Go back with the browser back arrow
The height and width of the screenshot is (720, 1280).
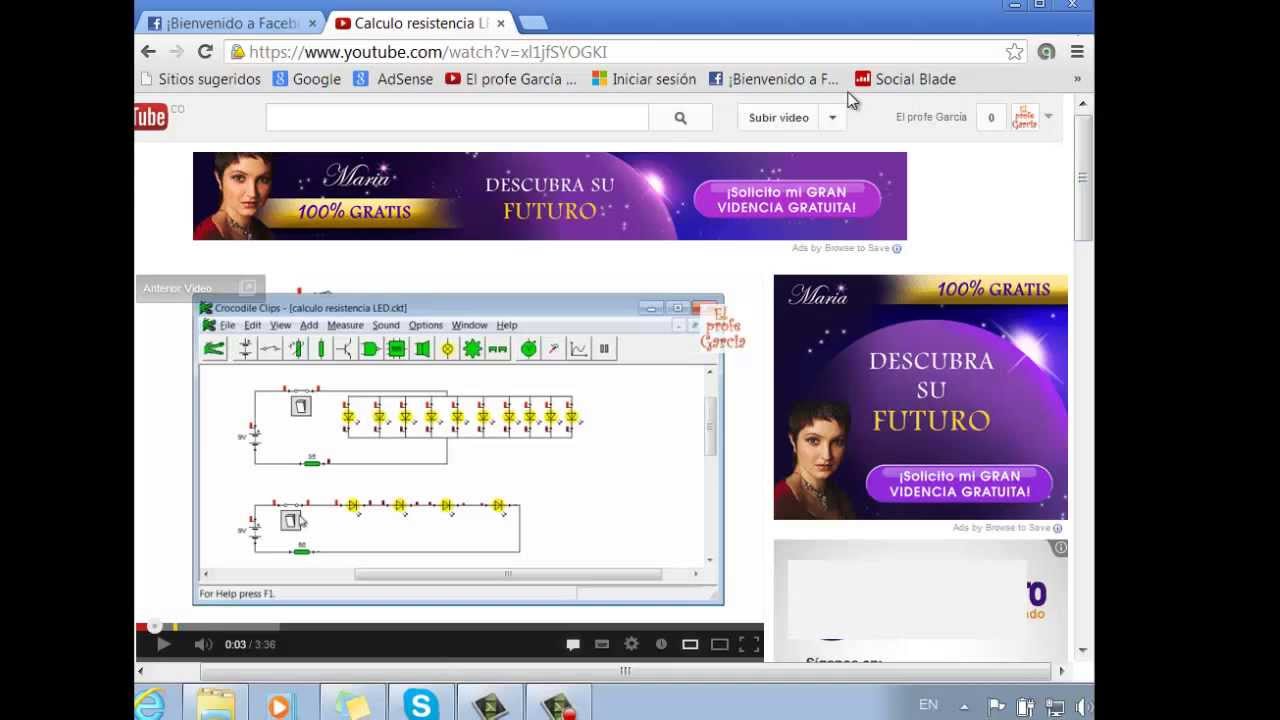pos(148,52)
